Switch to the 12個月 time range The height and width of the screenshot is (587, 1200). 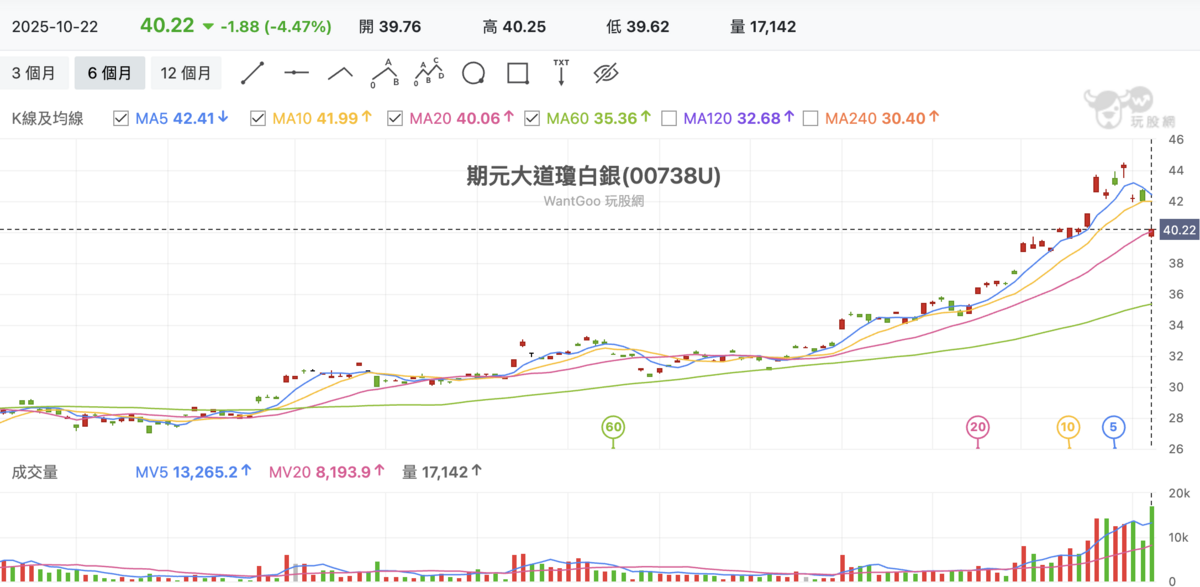[186, 73]
